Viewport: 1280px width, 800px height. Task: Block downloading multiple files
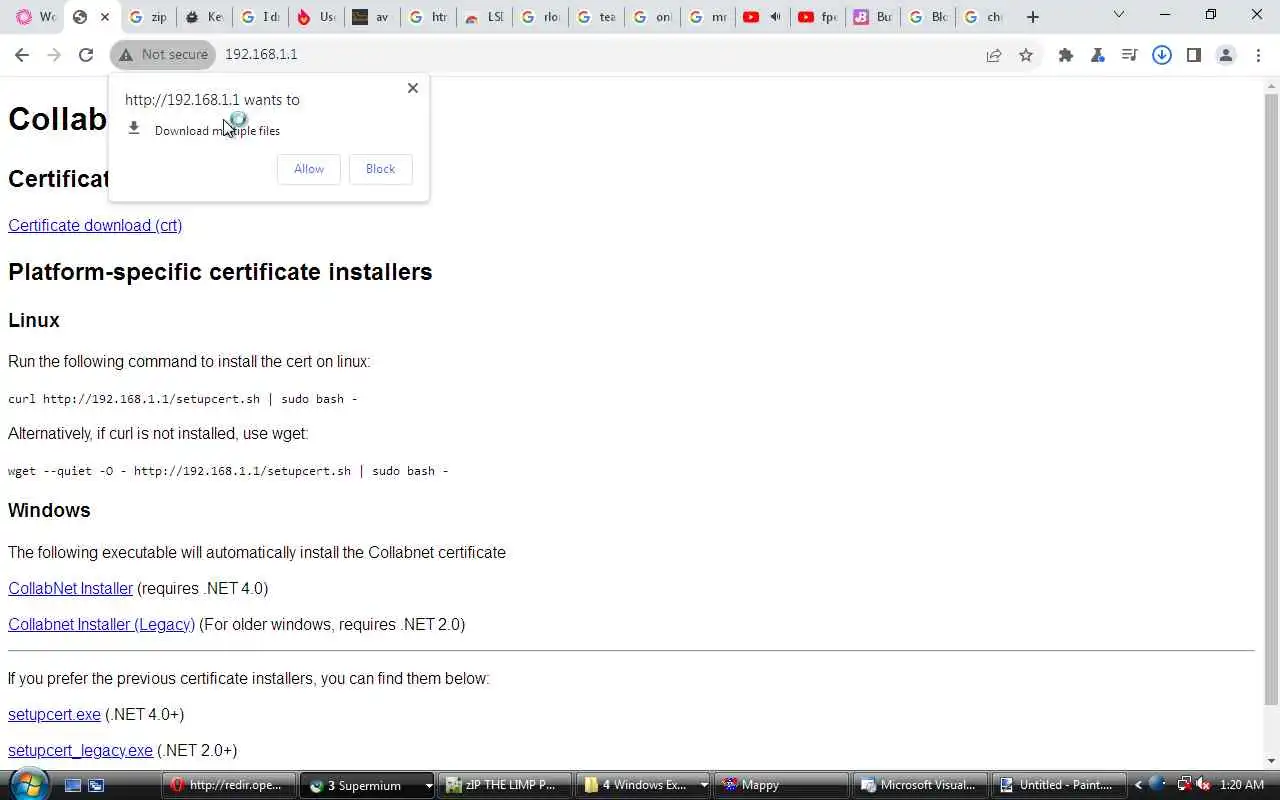click(x=380, y=169)
